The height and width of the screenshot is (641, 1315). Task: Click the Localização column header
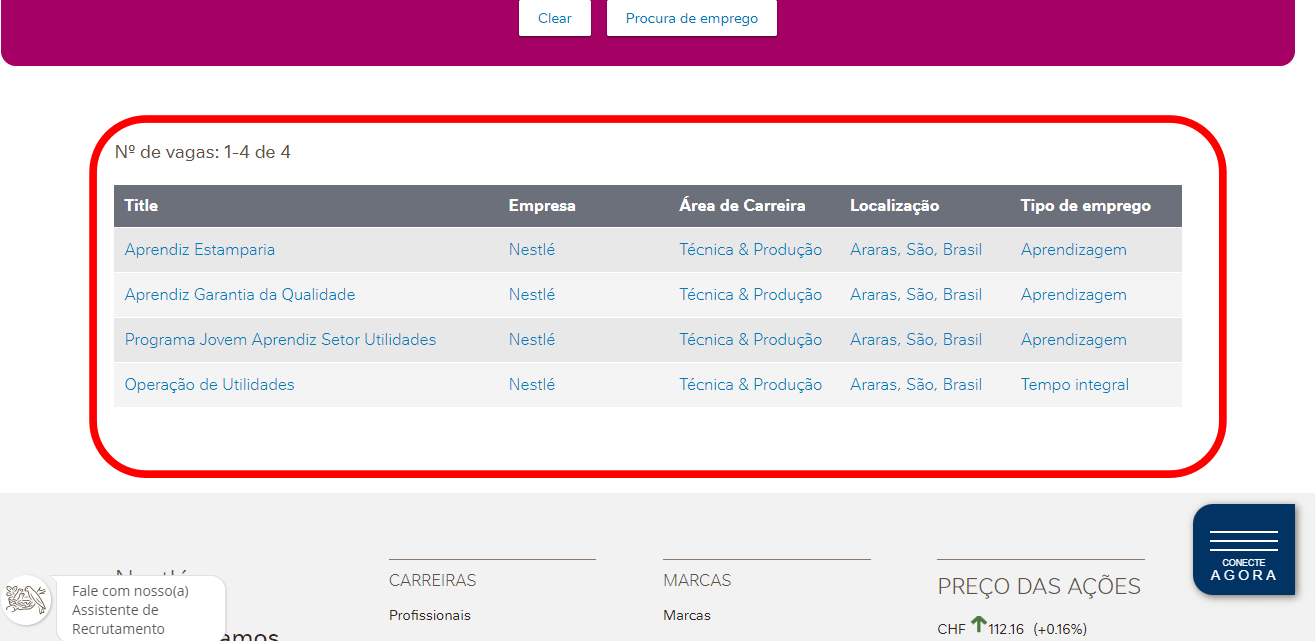coord(894,206)
